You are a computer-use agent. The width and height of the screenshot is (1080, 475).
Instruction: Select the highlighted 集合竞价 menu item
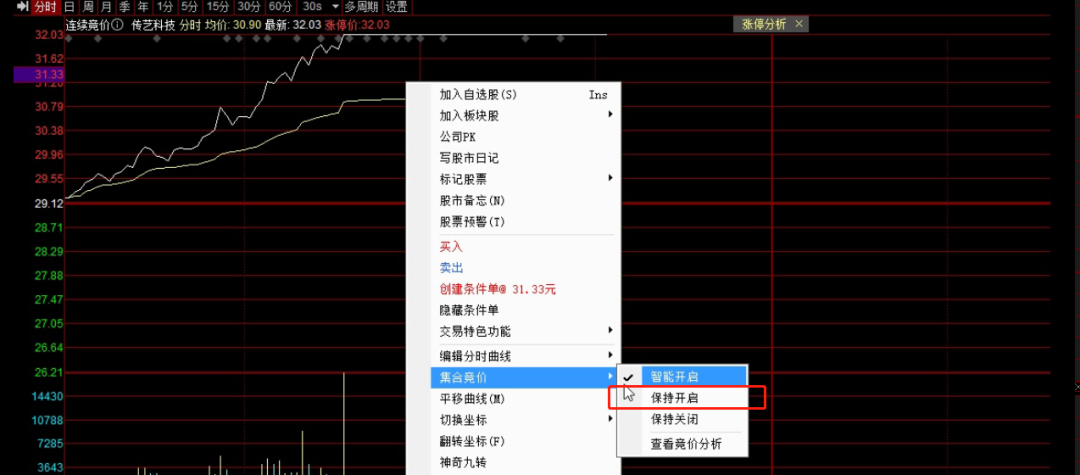click(x=523, y=377)
